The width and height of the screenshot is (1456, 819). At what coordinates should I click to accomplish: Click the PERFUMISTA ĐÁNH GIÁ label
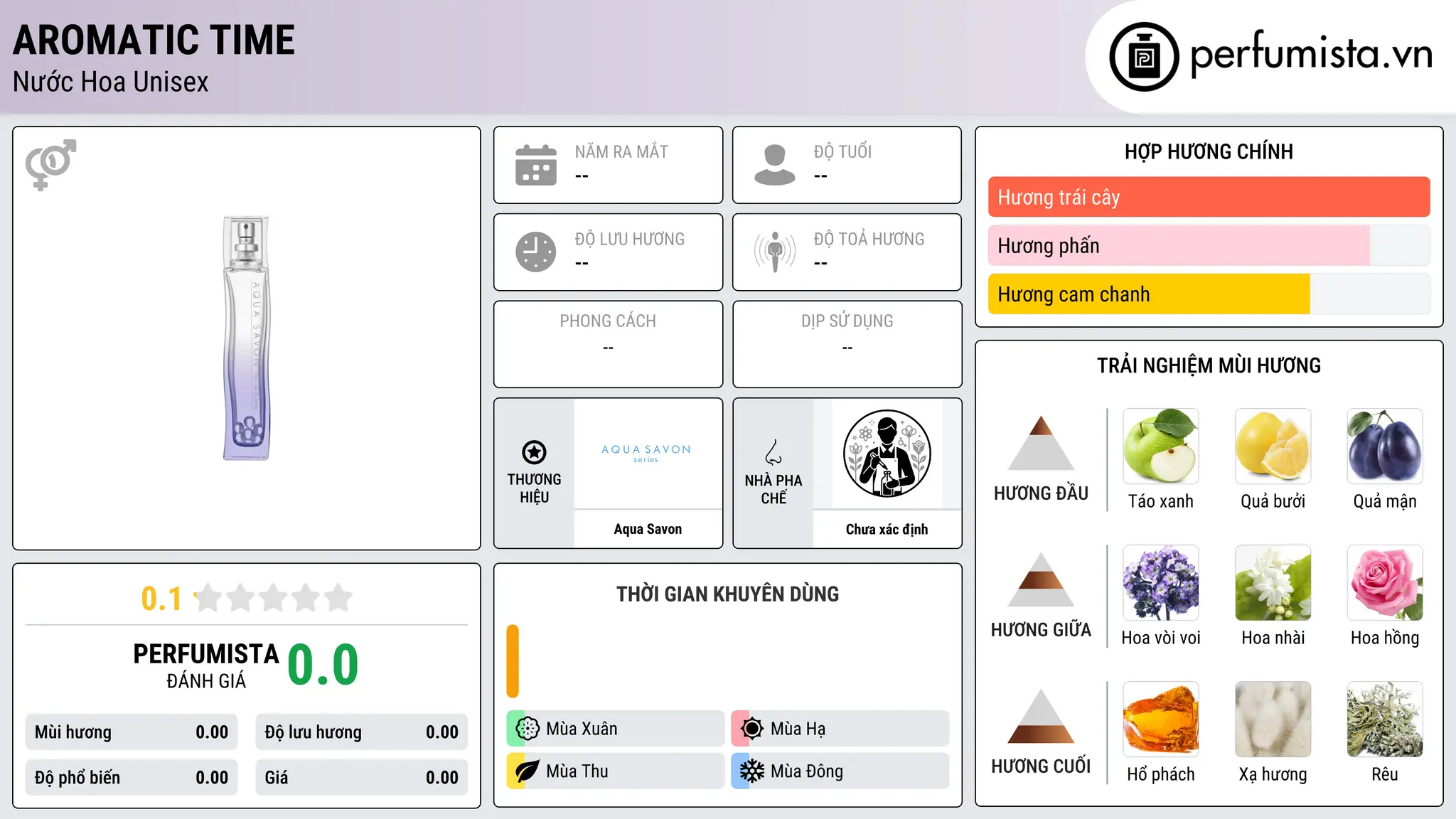(x=206, y=665)
